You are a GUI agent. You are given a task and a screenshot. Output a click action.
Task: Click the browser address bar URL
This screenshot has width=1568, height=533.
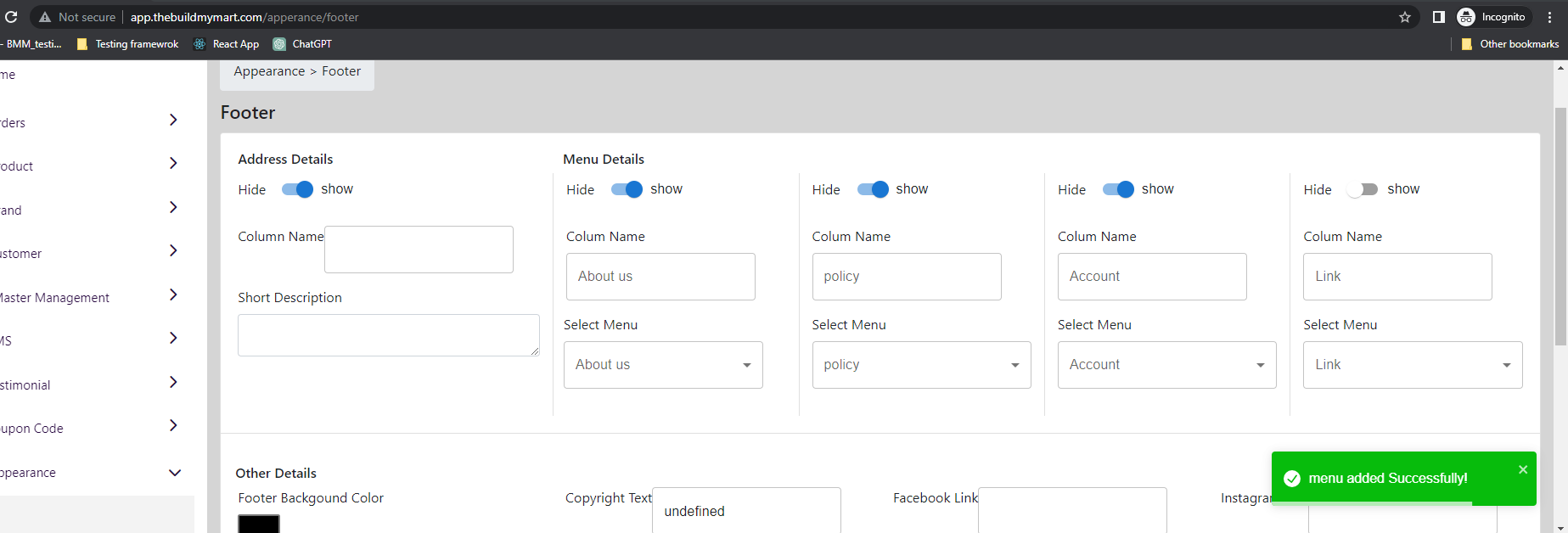coord(244,17)
